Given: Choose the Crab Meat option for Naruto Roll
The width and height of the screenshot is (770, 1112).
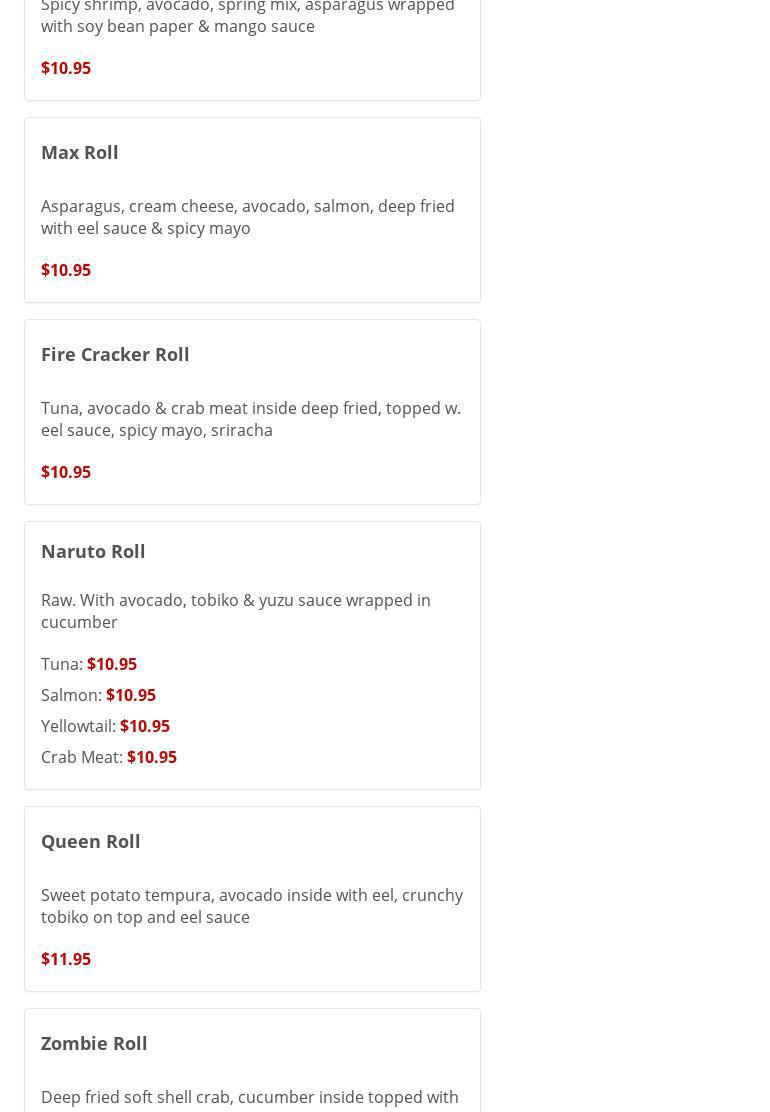Looking at the screenshot, I should point(81,757).
